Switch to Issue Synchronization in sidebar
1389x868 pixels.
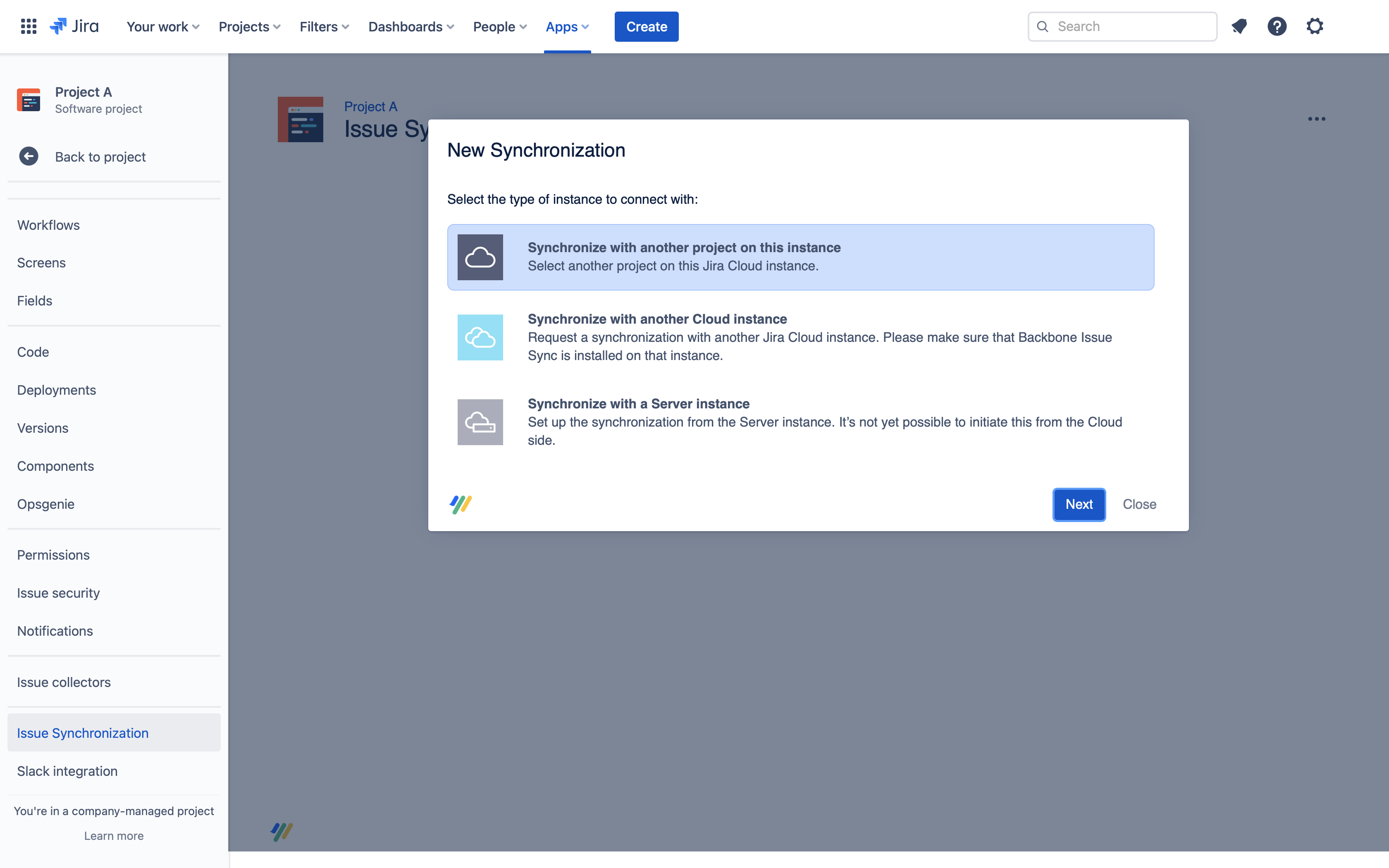(83, 732)
